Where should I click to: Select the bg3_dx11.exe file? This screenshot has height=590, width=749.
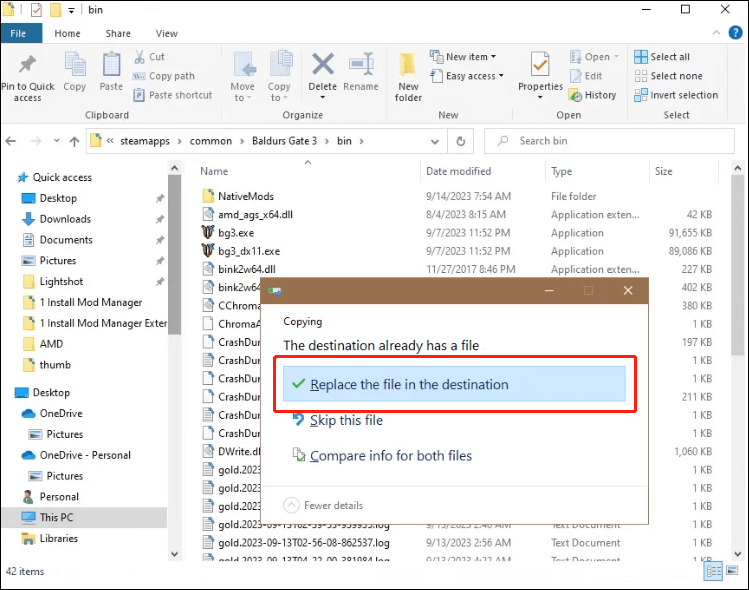click(x=249, y=251)
